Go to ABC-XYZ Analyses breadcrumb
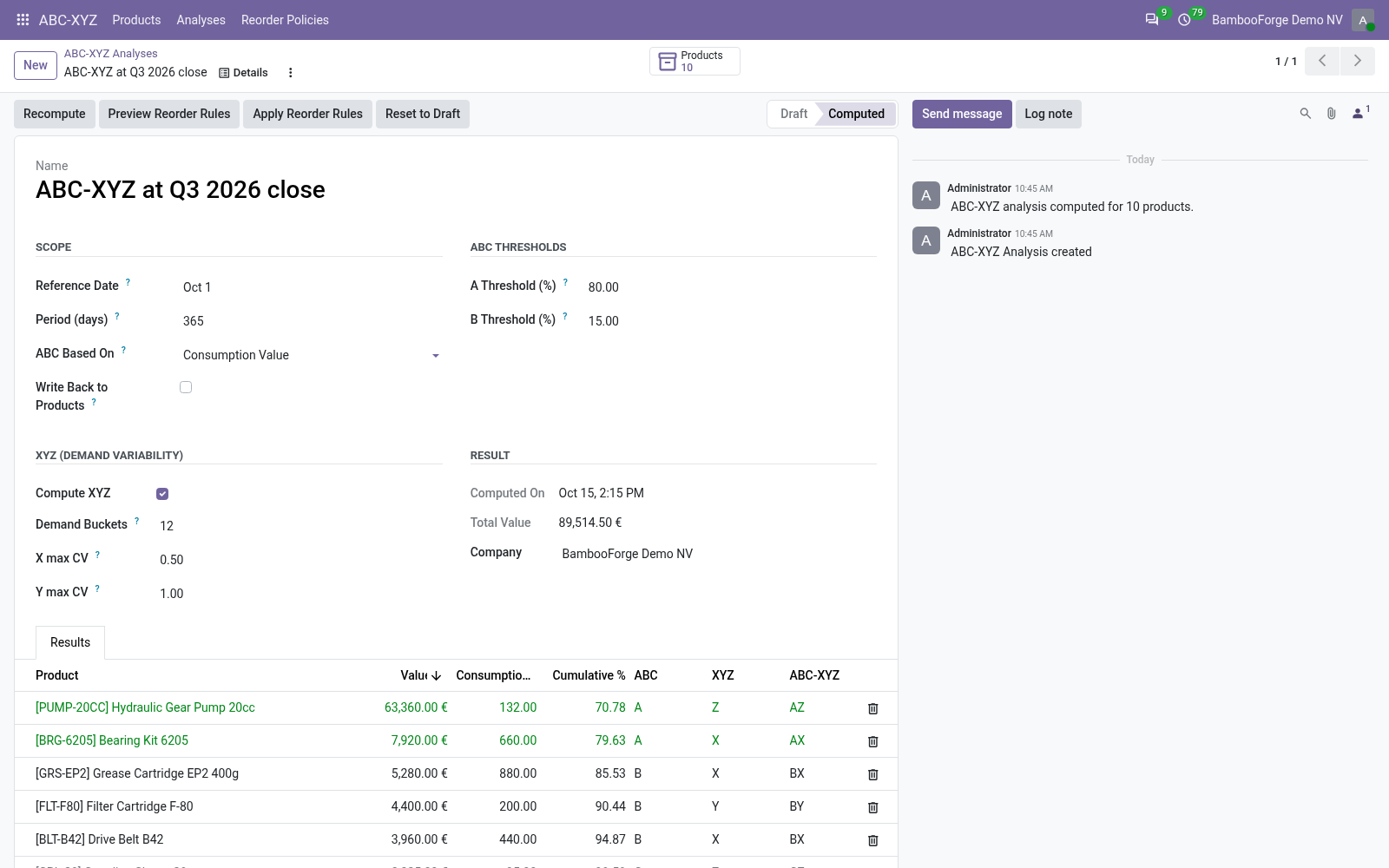The height and width of the screenshot is (868, 1389). pos(110,53)
